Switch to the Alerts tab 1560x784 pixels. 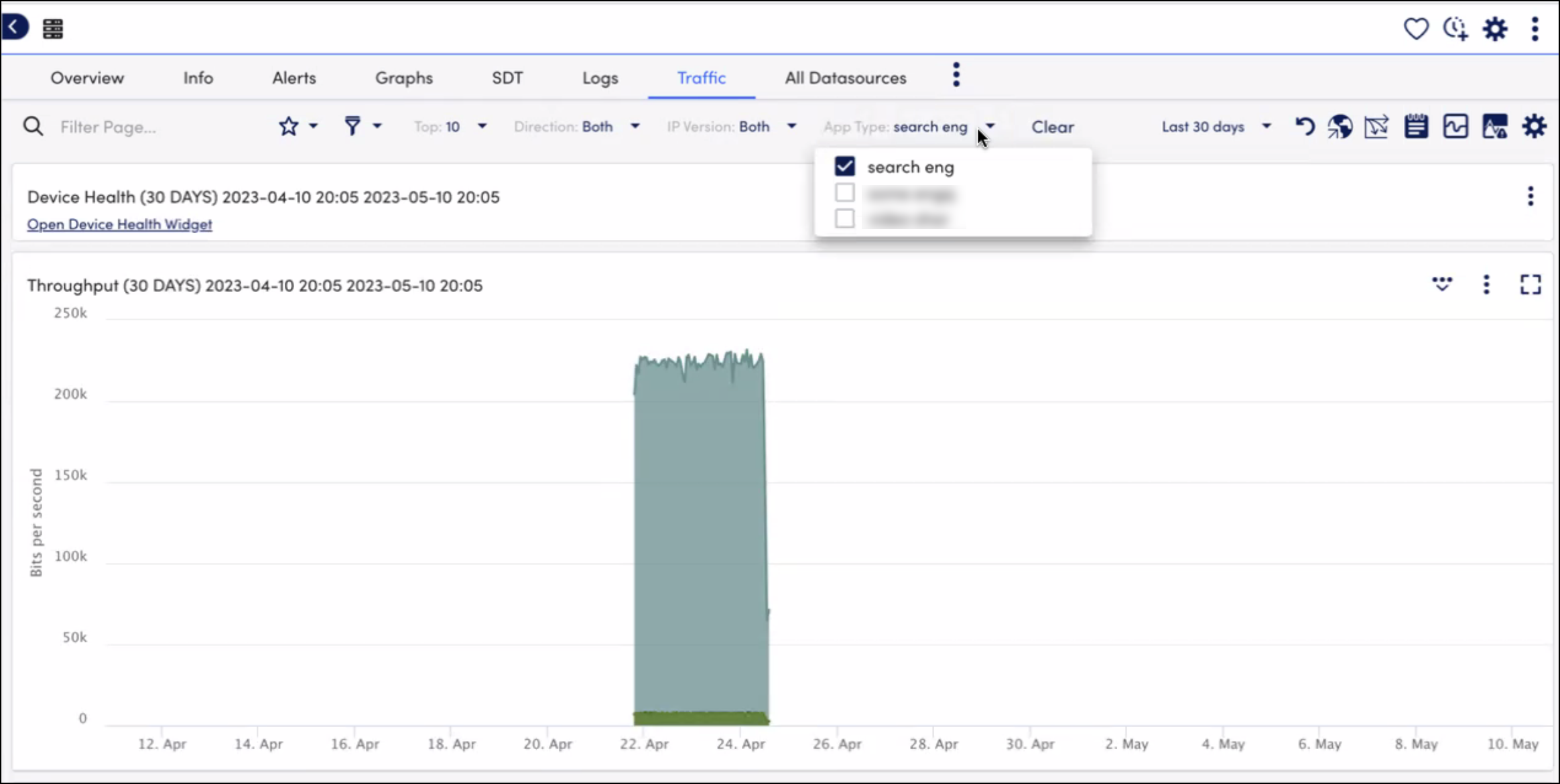point(294,78)
